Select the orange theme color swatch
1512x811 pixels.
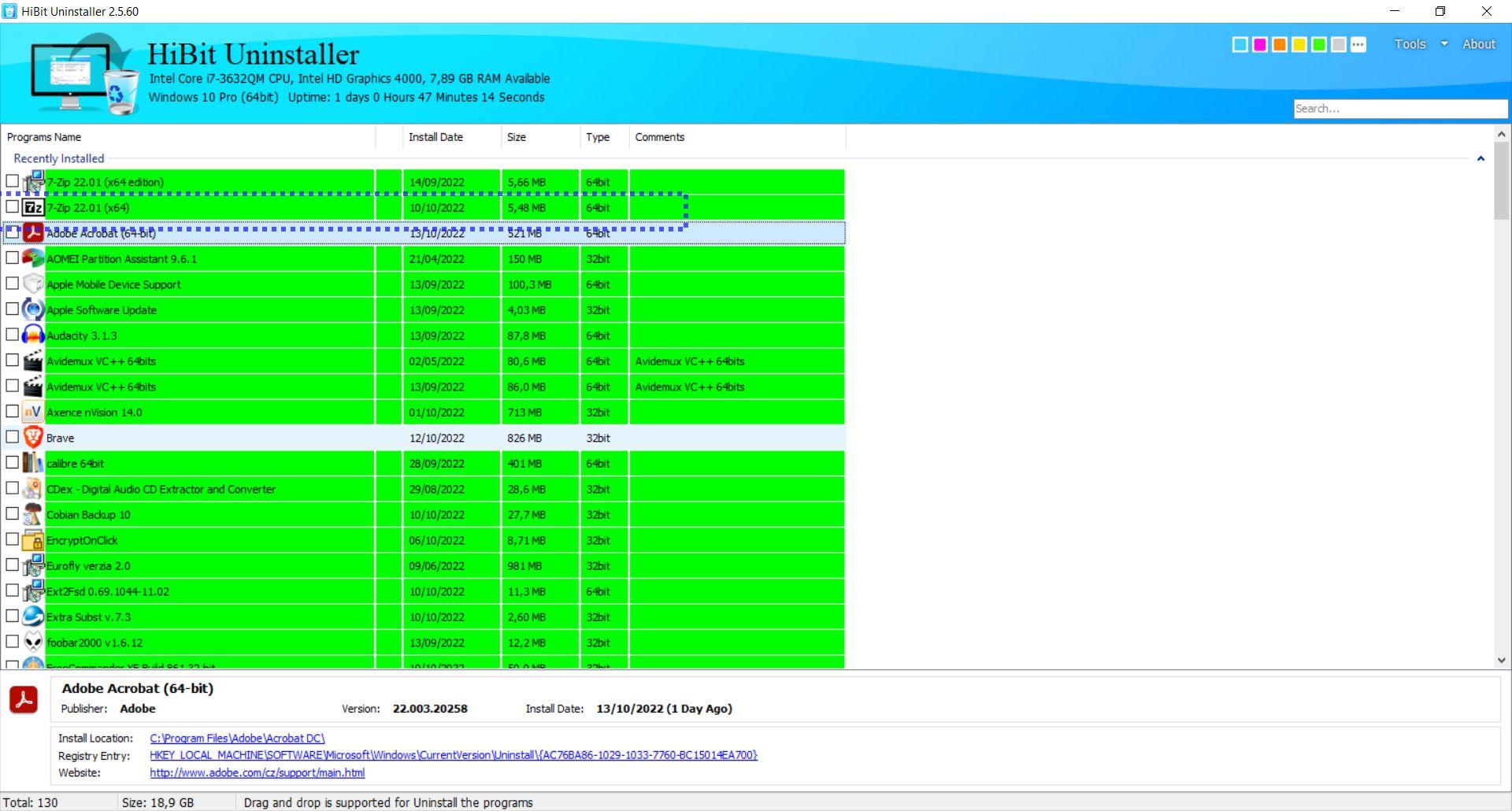pos(1280,45)
